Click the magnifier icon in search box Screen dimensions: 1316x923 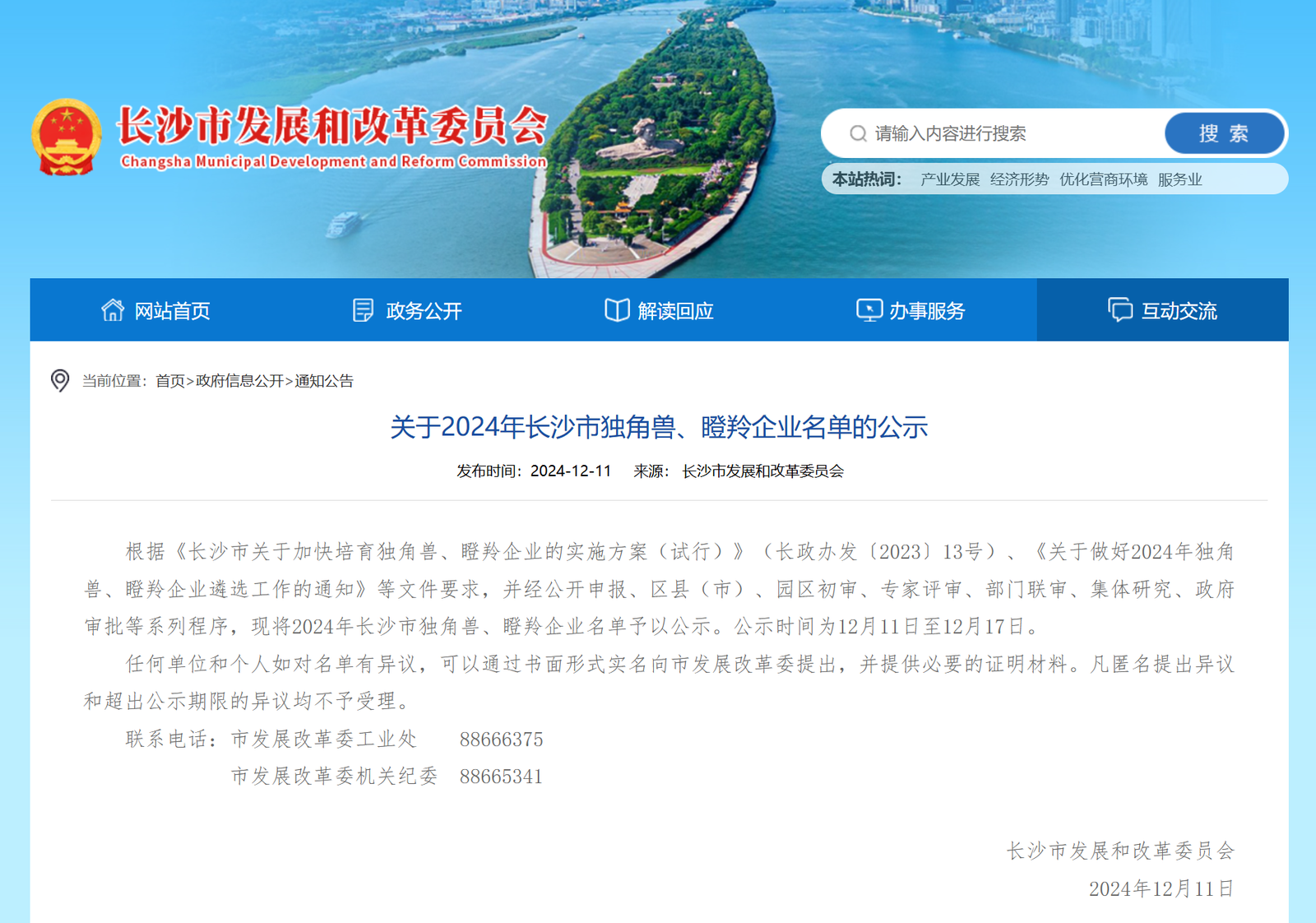click(858, 133)
